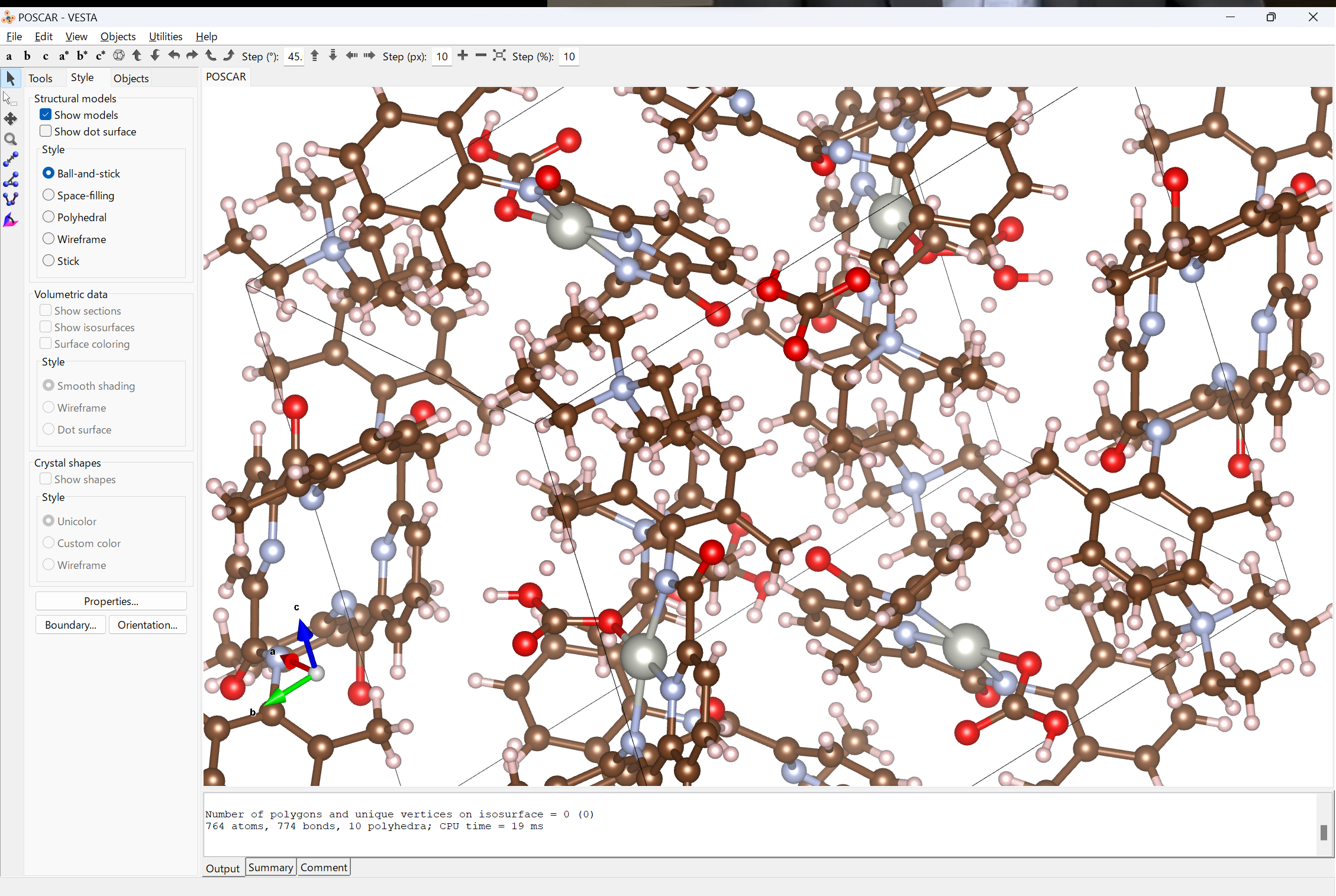Switch to the Objects tab

(131, 78)
